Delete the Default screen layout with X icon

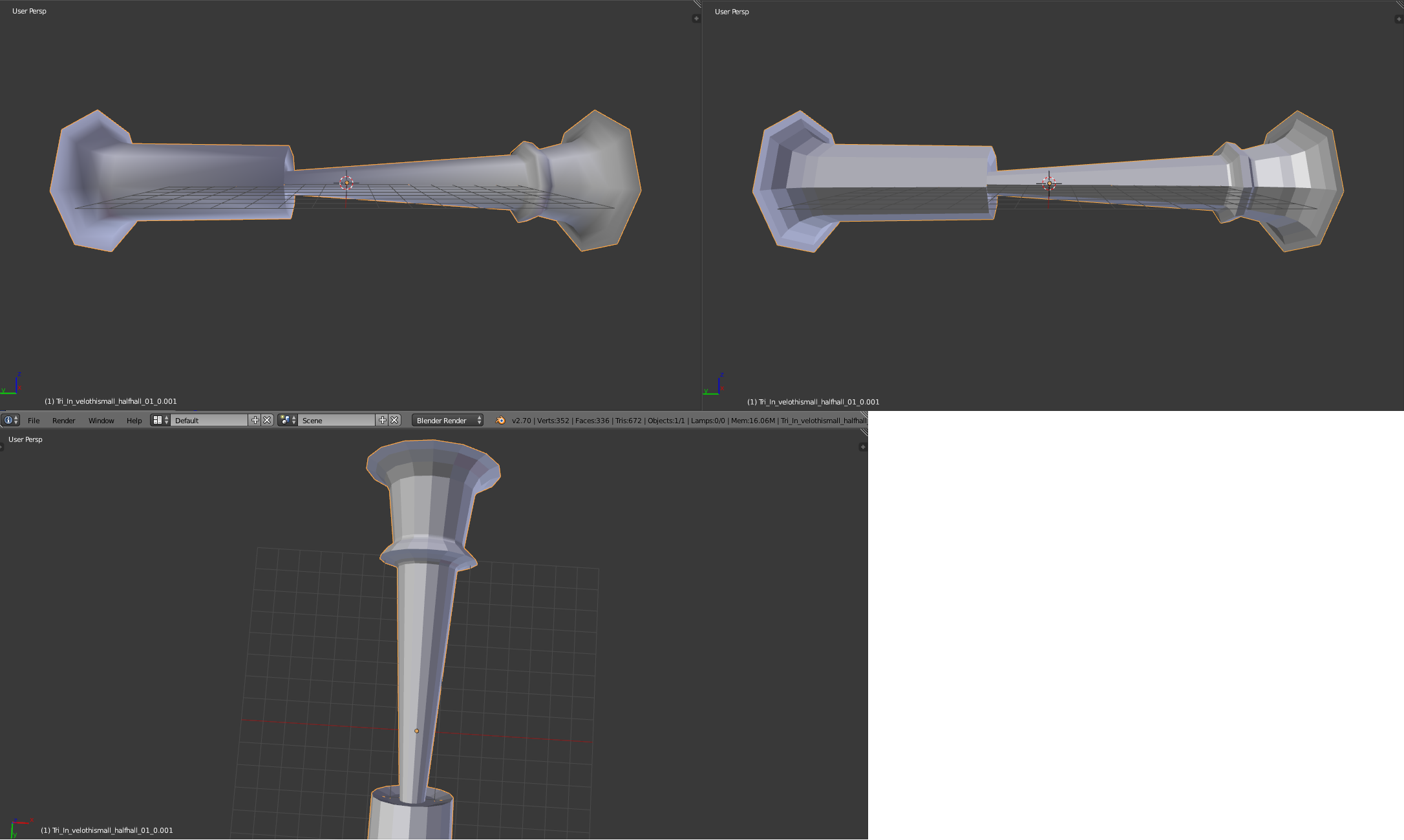point(267,420)
